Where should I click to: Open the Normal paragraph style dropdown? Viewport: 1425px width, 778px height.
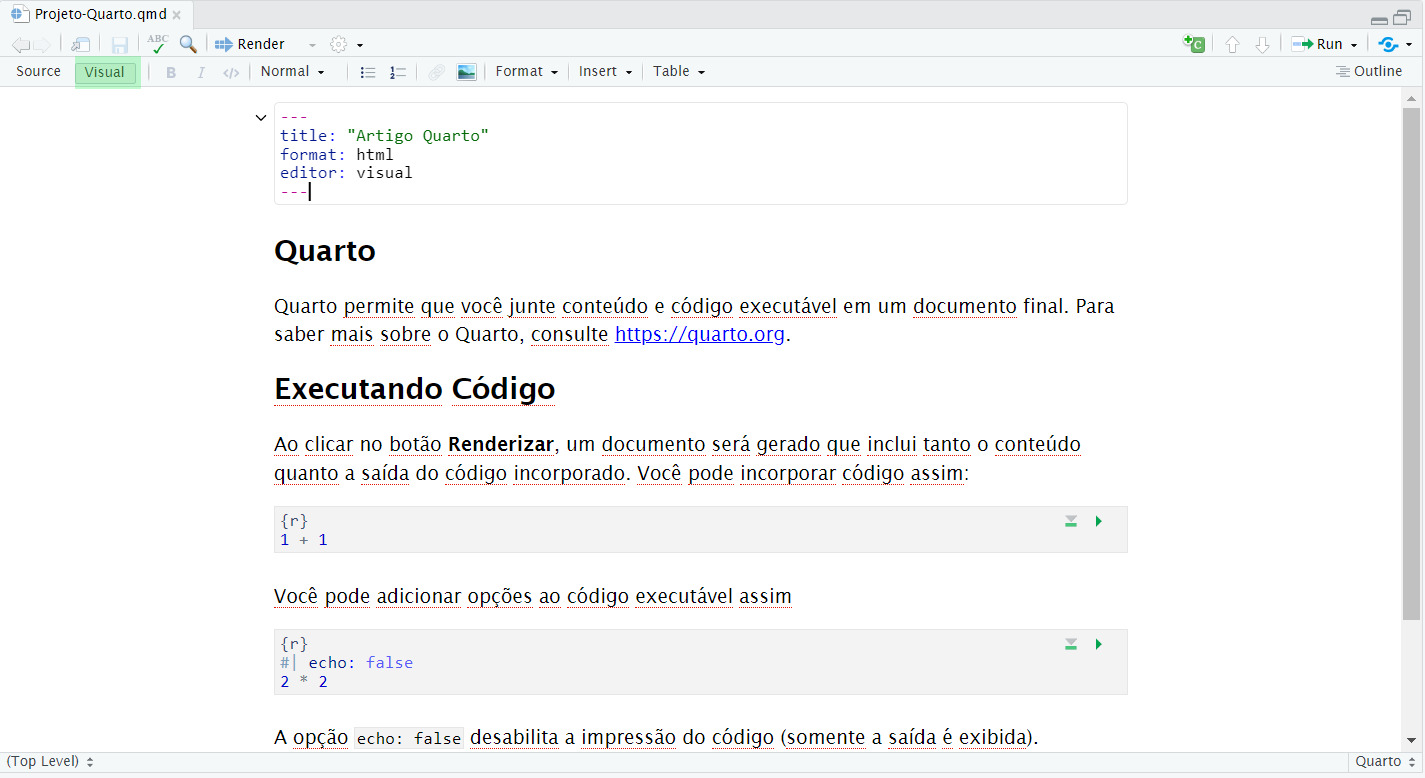(293, 71)
